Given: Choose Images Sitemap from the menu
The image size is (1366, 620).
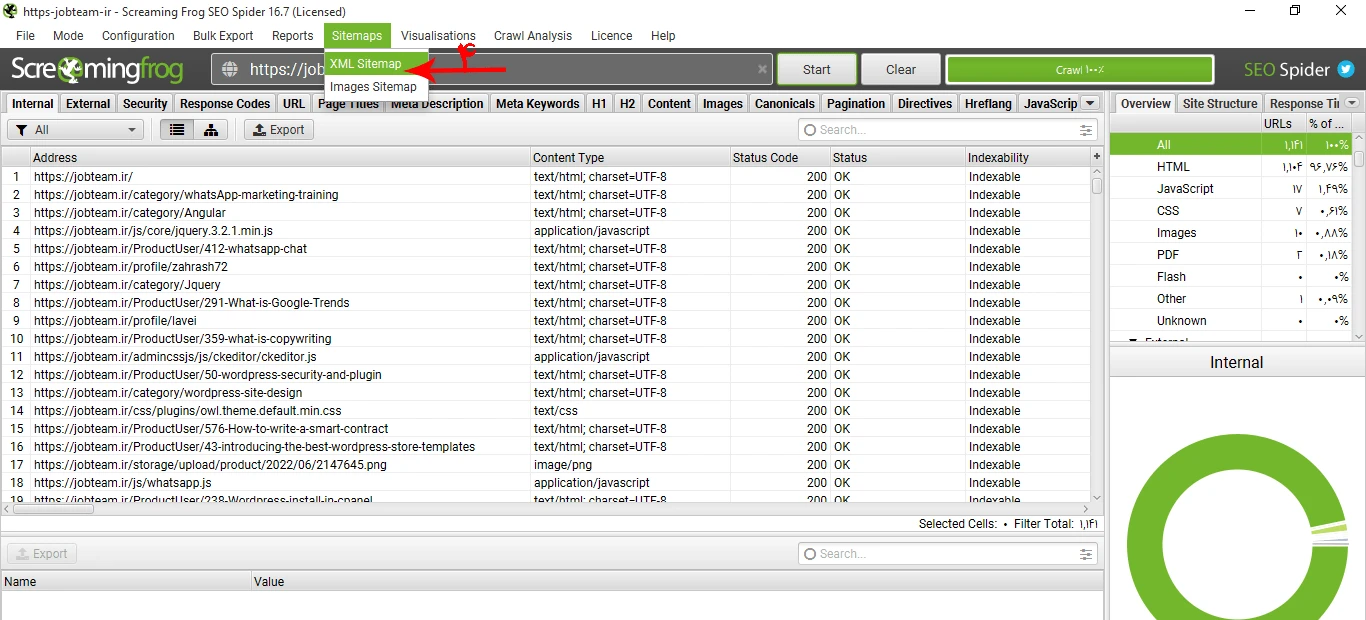Looking at the screenshot, I should [373, 87].
